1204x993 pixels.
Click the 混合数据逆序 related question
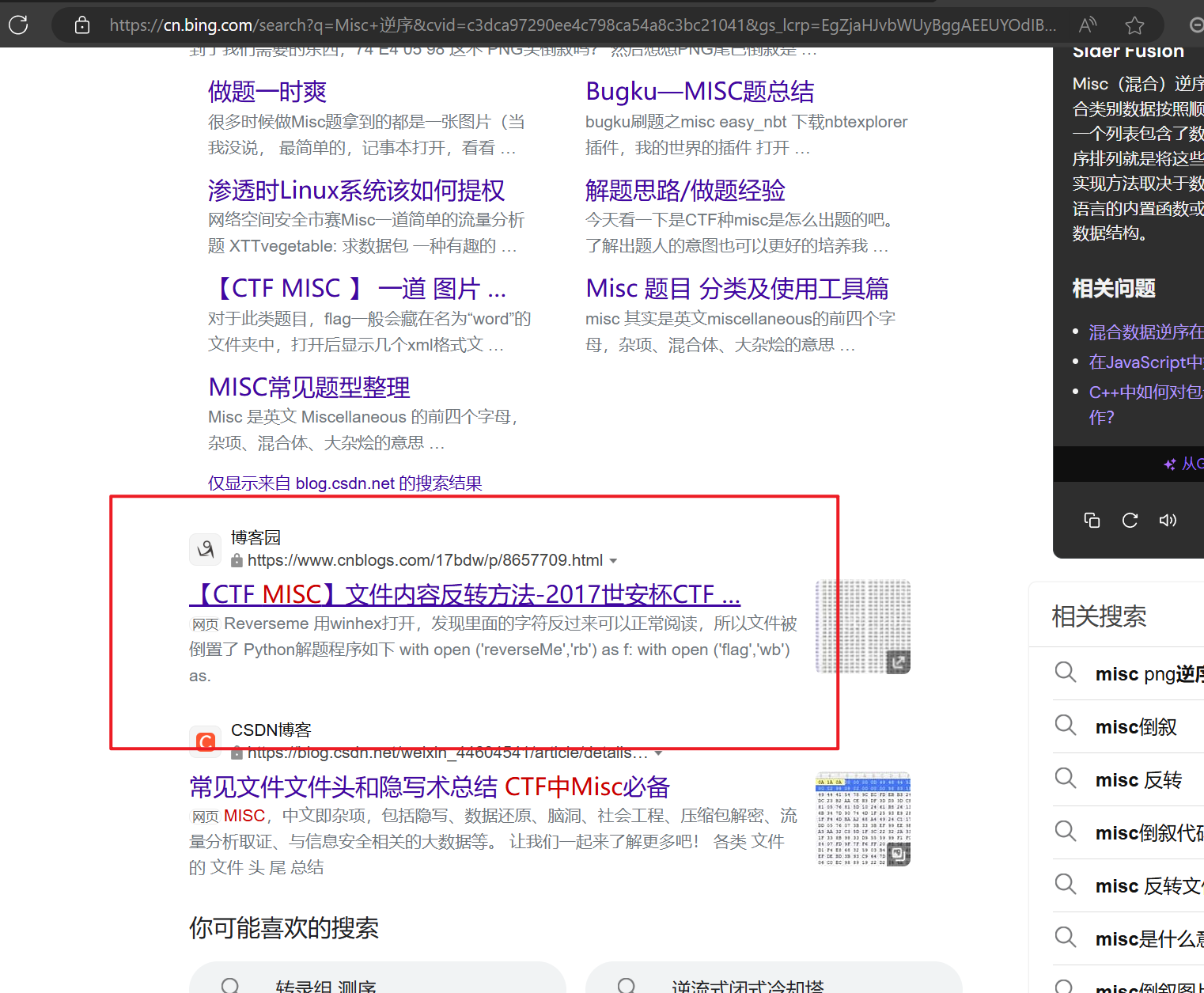click(x=1146, y=332)
